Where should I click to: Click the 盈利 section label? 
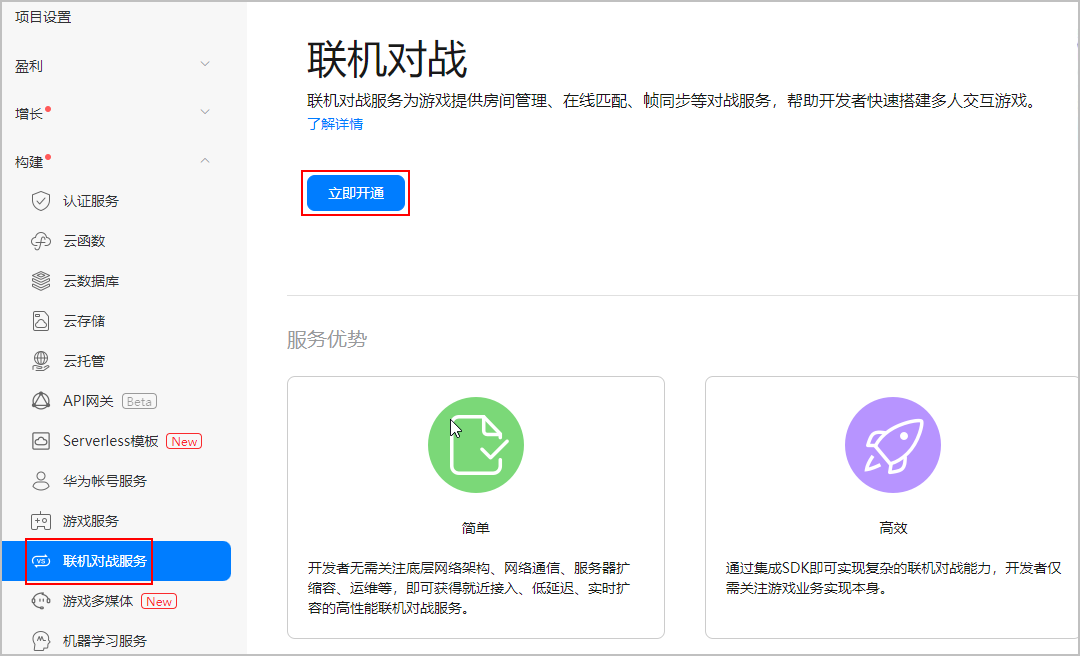pyautogui.click(x=29, y=66)
